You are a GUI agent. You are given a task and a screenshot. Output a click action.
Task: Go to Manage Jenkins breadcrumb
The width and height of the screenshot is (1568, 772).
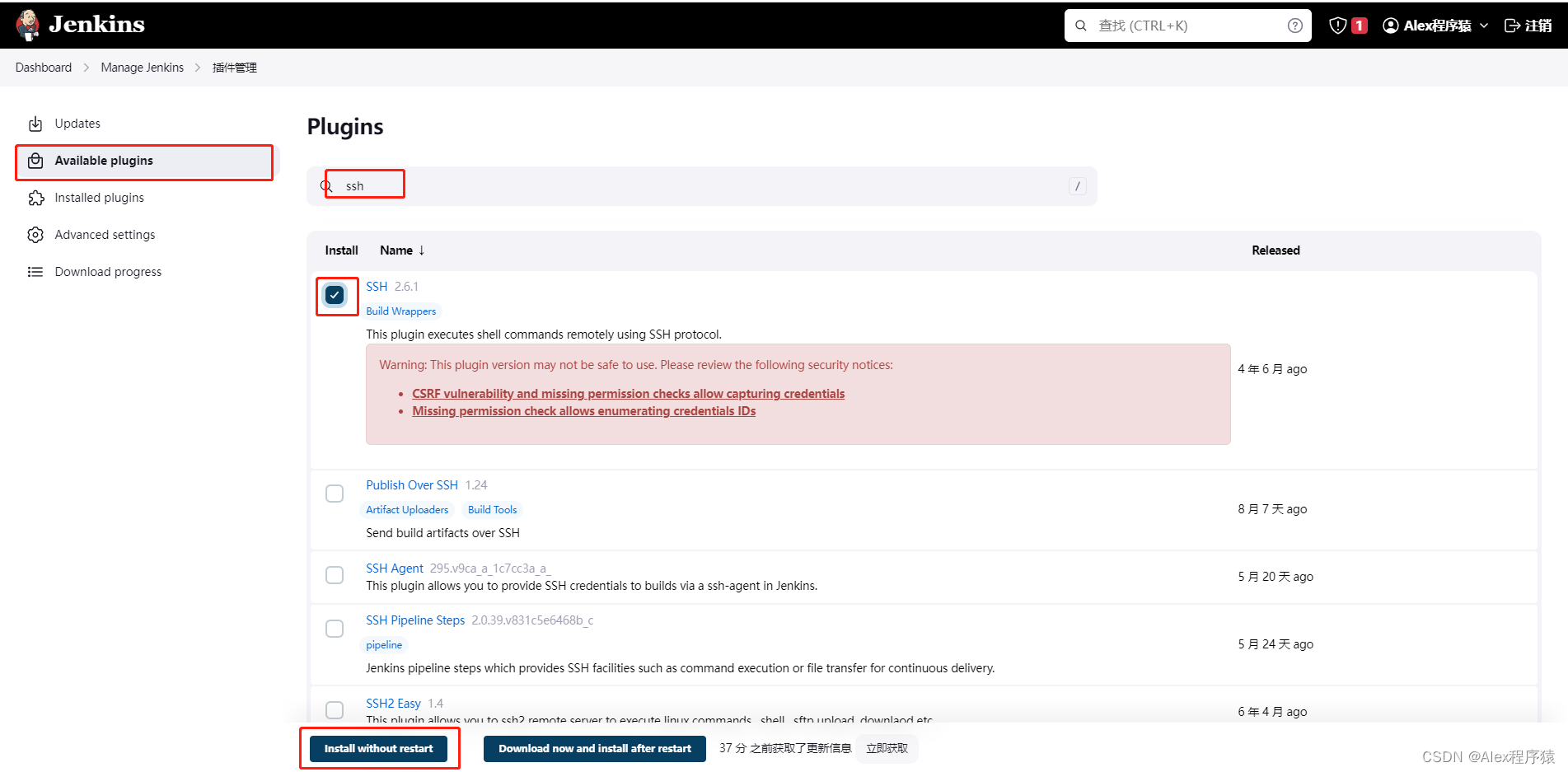(x=143, y=68)
